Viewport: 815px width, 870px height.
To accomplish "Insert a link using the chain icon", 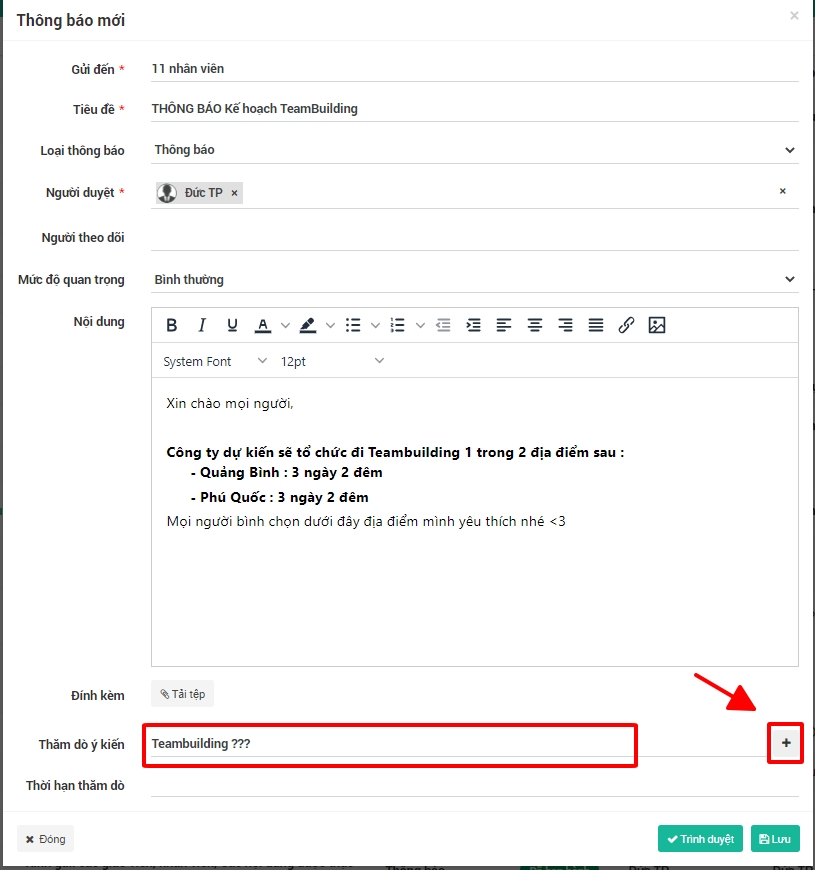I will (x=626, y=325).
